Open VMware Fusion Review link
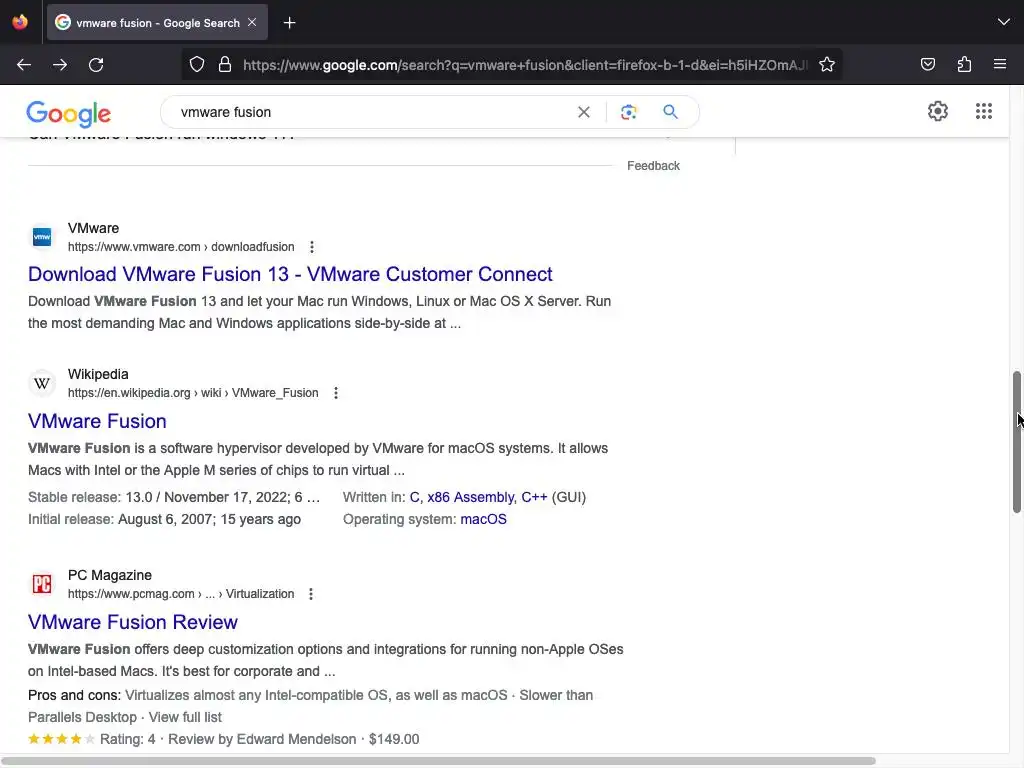The height and width of the screenshot is (768, 1024). point(133,622)
